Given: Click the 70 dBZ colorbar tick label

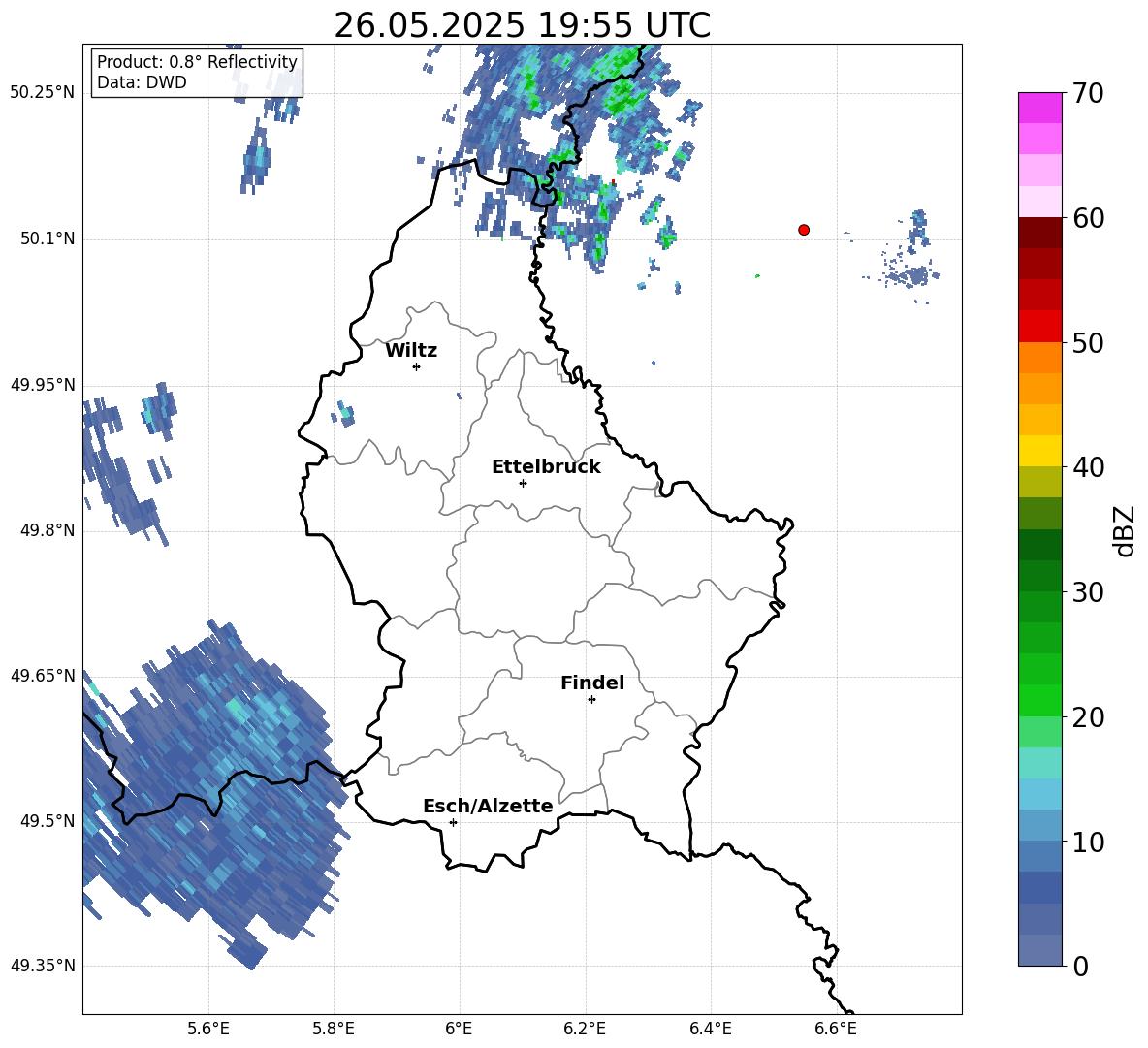Looking at the screenshot, I should click(x=1088, y=94).
